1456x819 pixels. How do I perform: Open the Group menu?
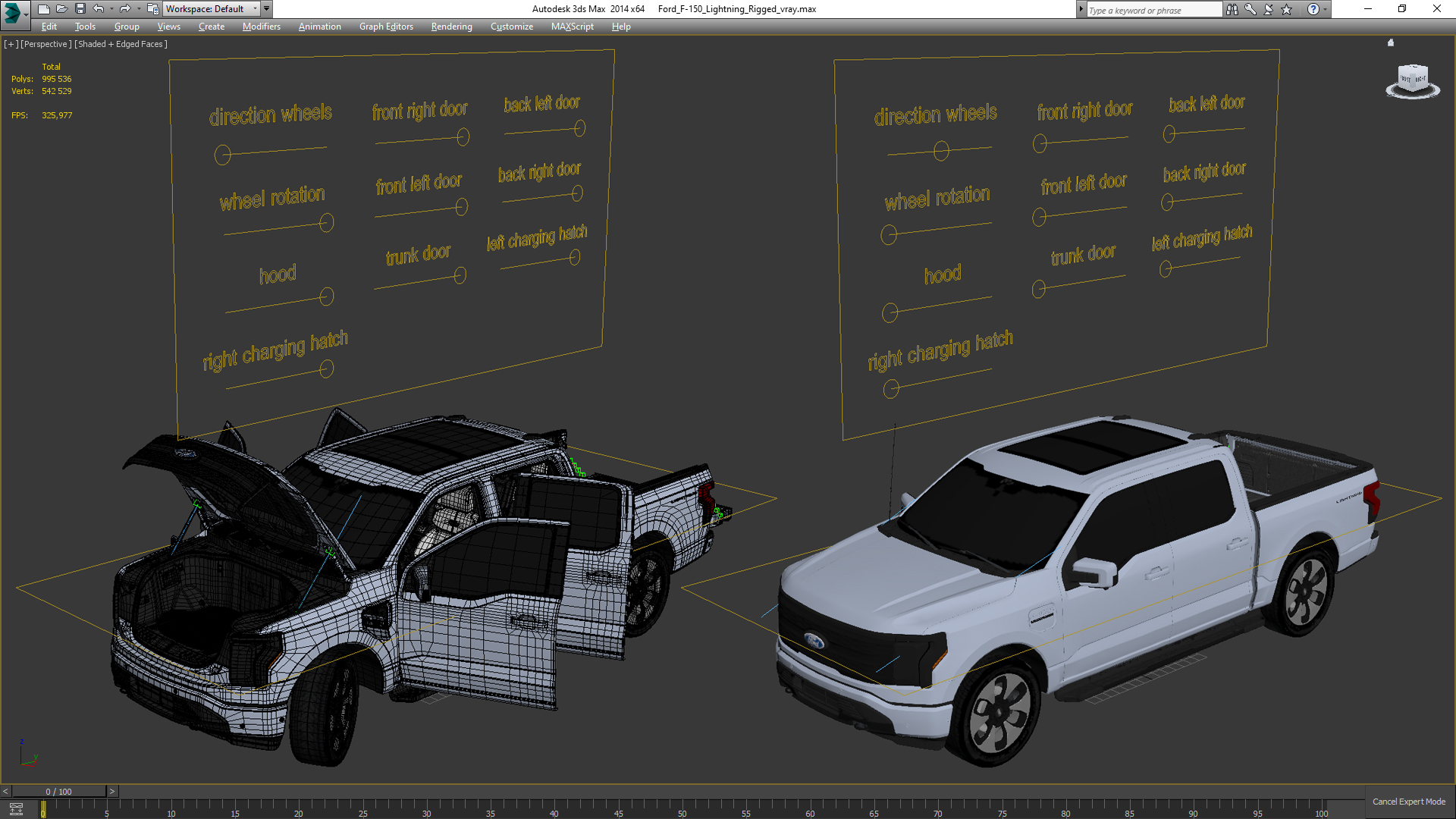[127, 27]
